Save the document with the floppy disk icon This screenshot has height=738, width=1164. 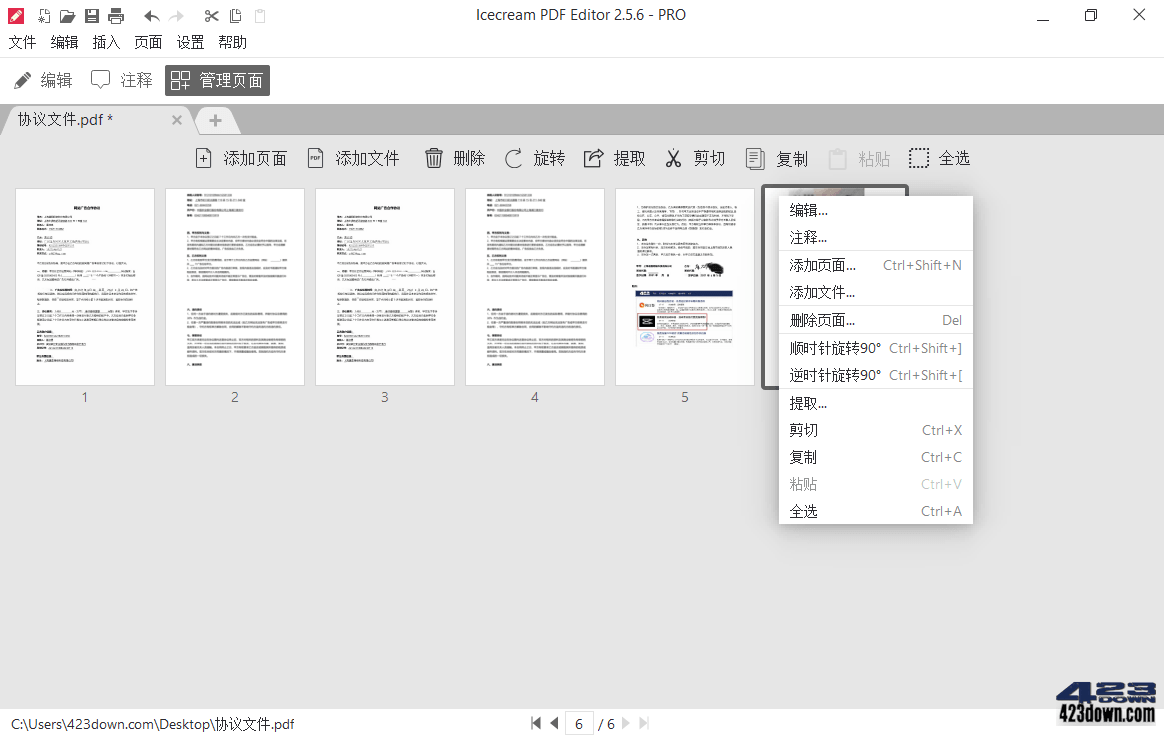[x=92, y=15]
